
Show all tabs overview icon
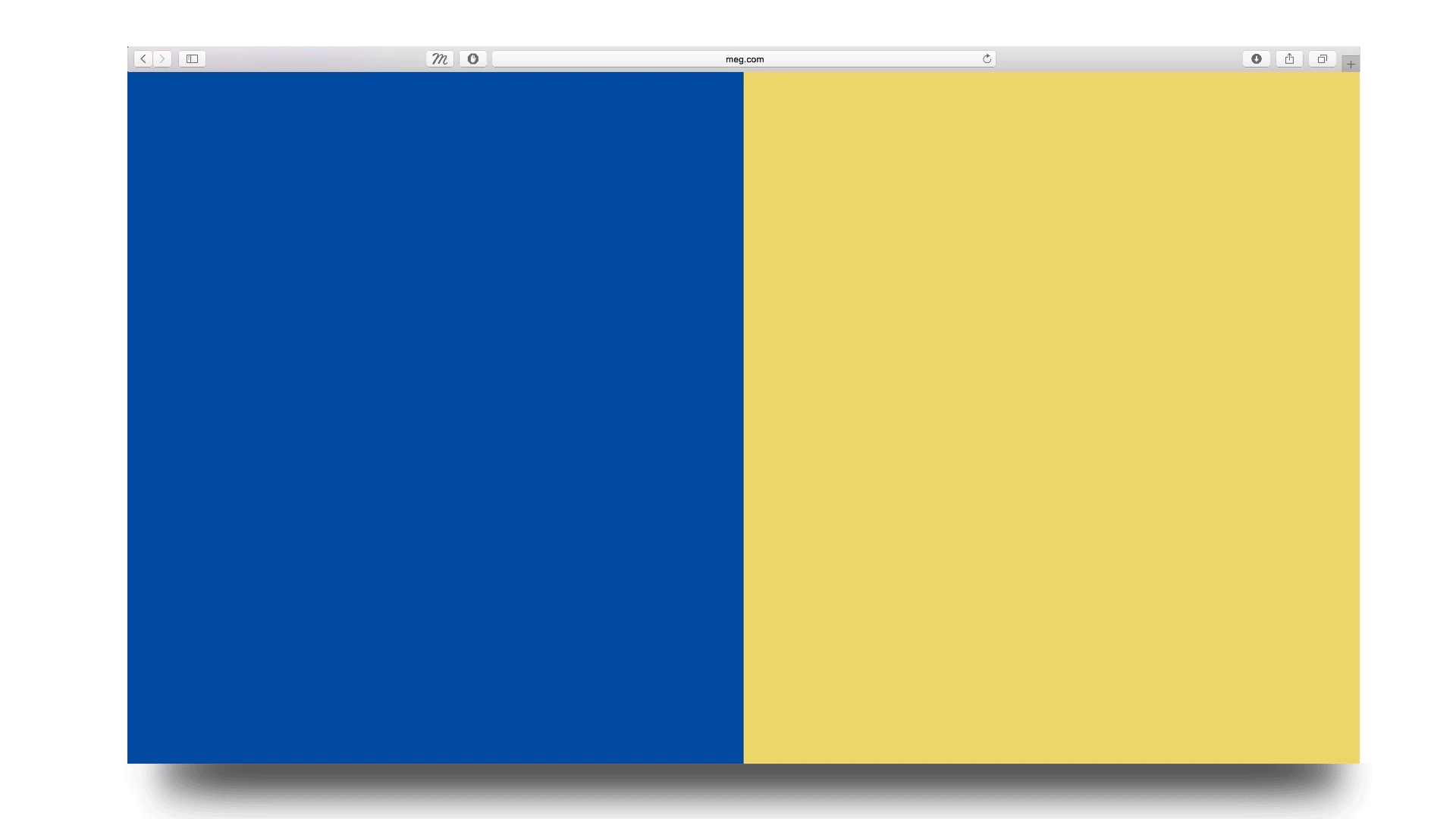pos(1323,59)
